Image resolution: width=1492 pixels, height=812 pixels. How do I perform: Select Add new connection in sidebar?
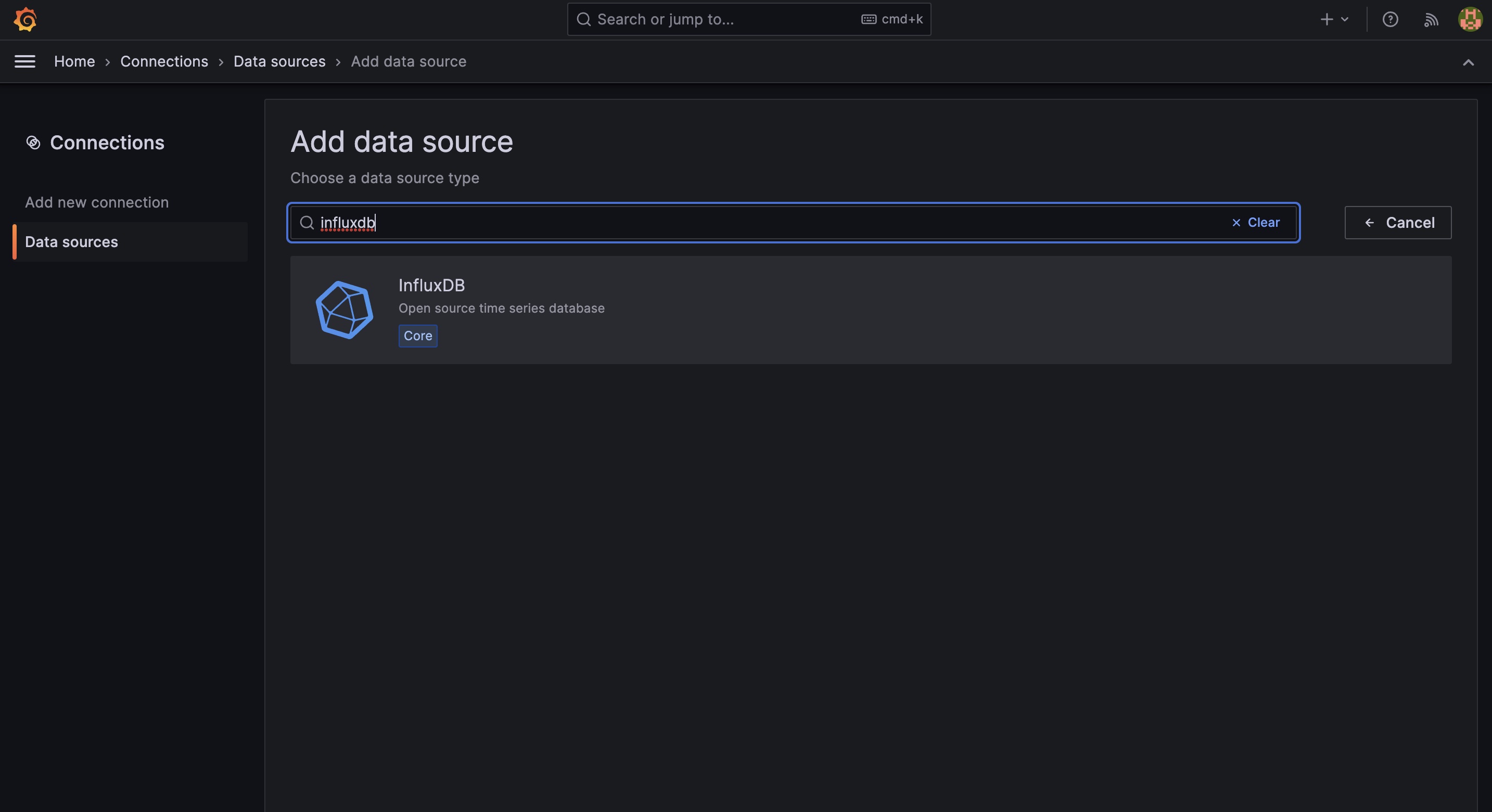click(97, 202)
